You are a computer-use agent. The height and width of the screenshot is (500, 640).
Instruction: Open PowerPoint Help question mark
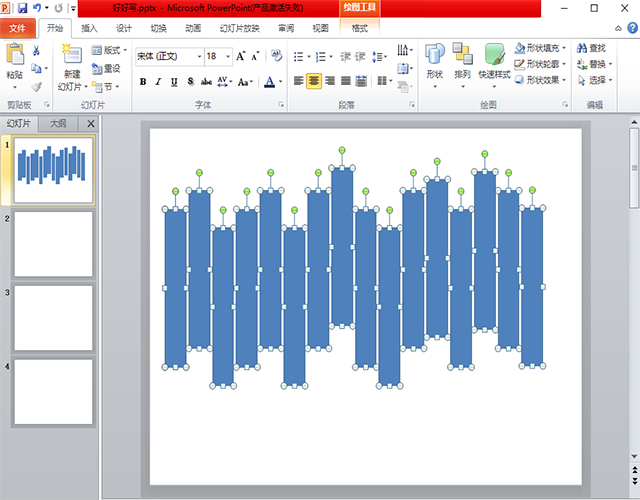[x=632, y=28]
